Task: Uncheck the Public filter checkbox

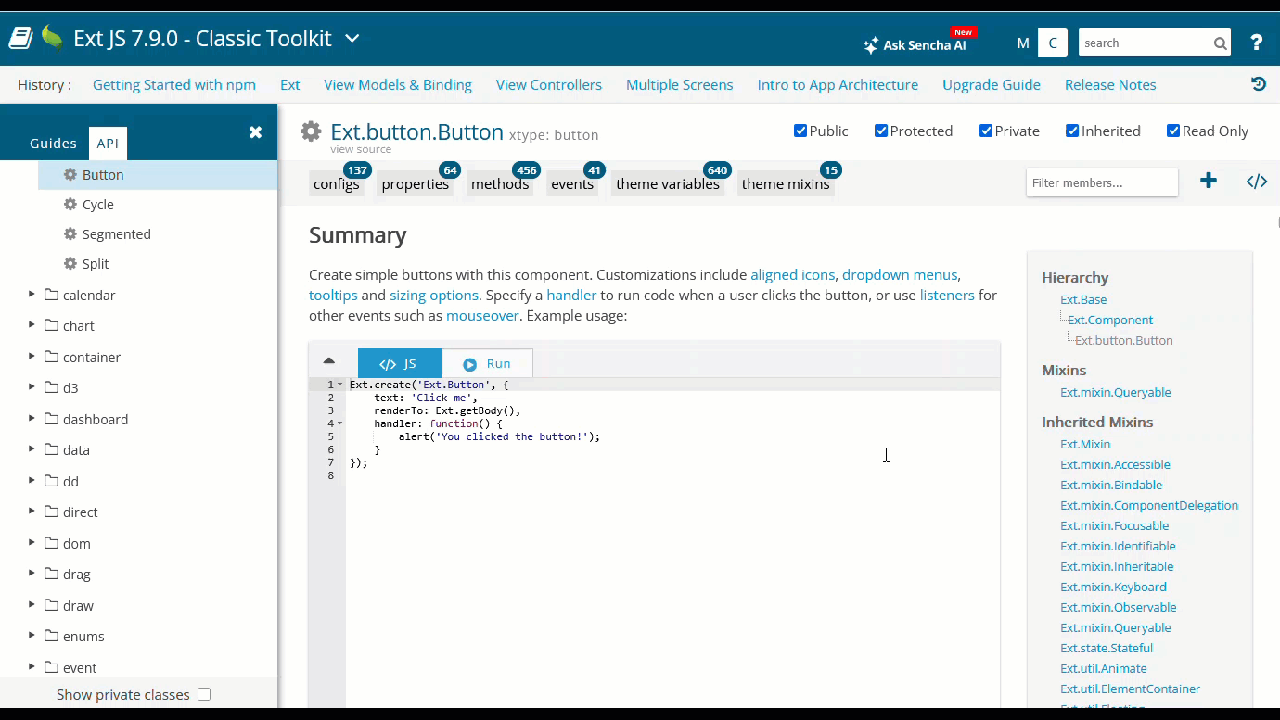Action: pyautogui.click(x=800, y=131)
